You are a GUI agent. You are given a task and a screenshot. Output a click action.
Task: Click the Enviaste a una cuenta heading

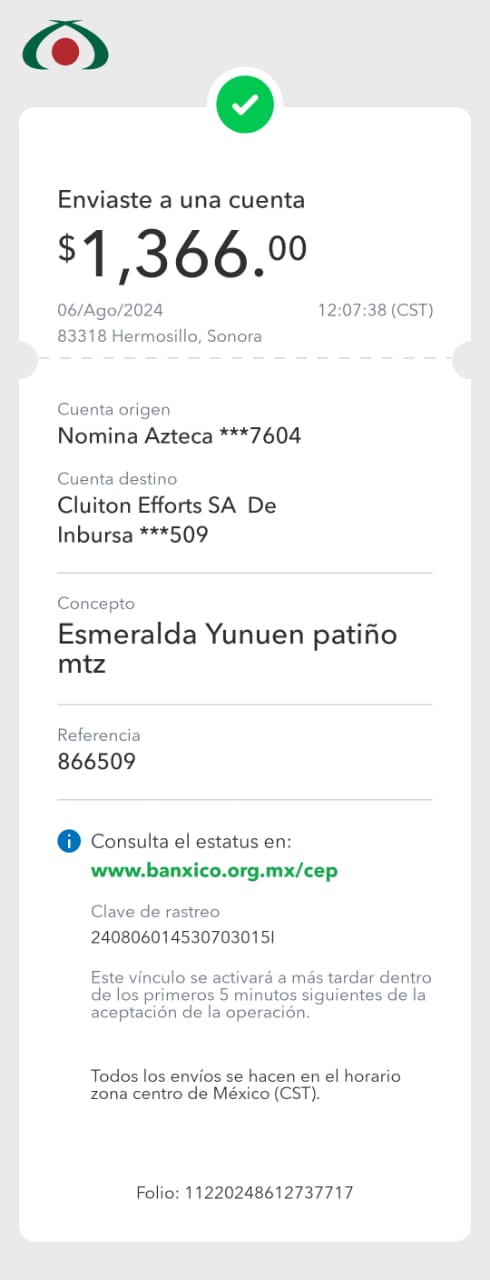[181, 199]
